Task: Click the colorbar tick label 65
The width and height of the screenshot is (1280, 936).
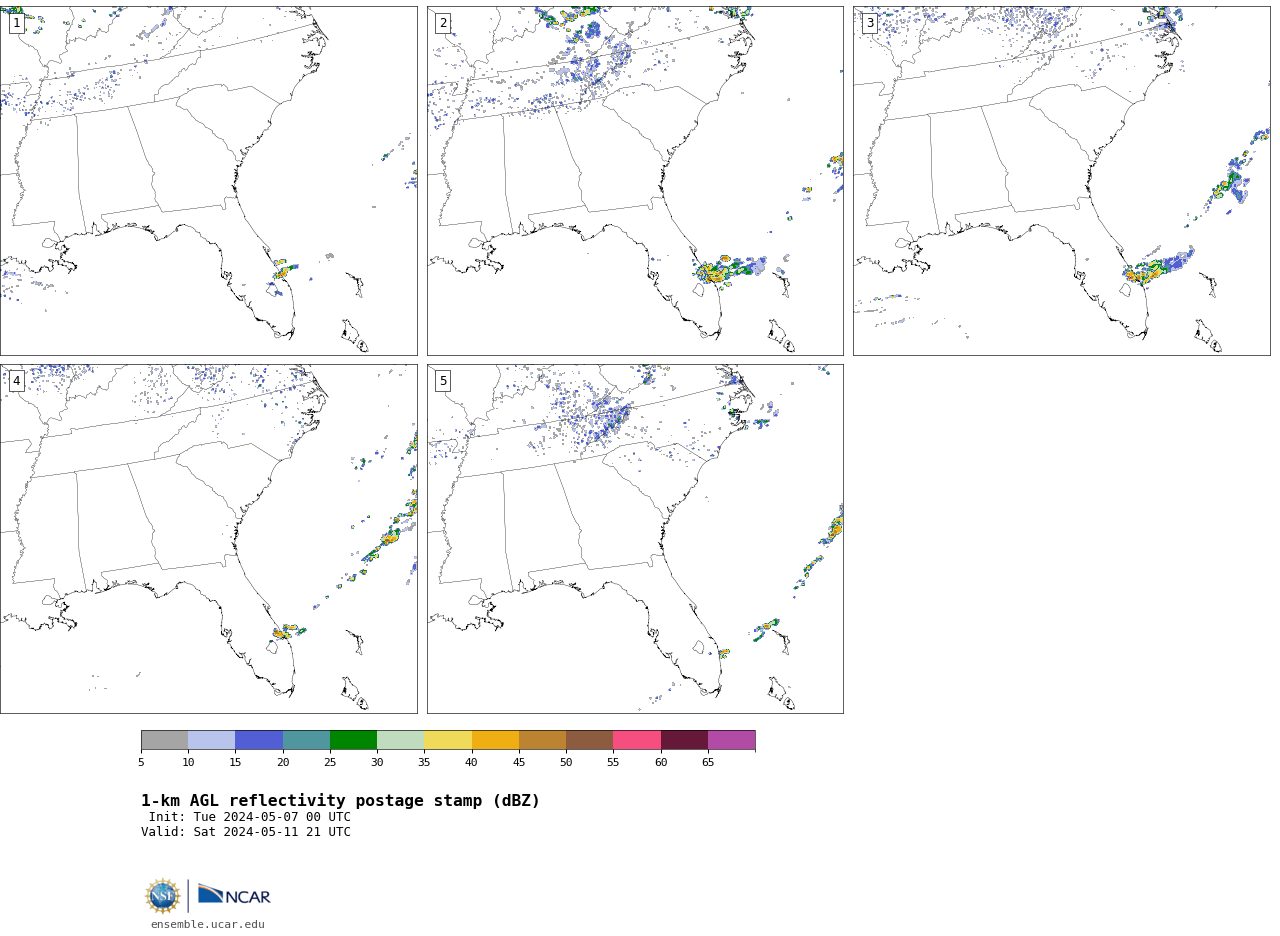Action: point(708,763)
